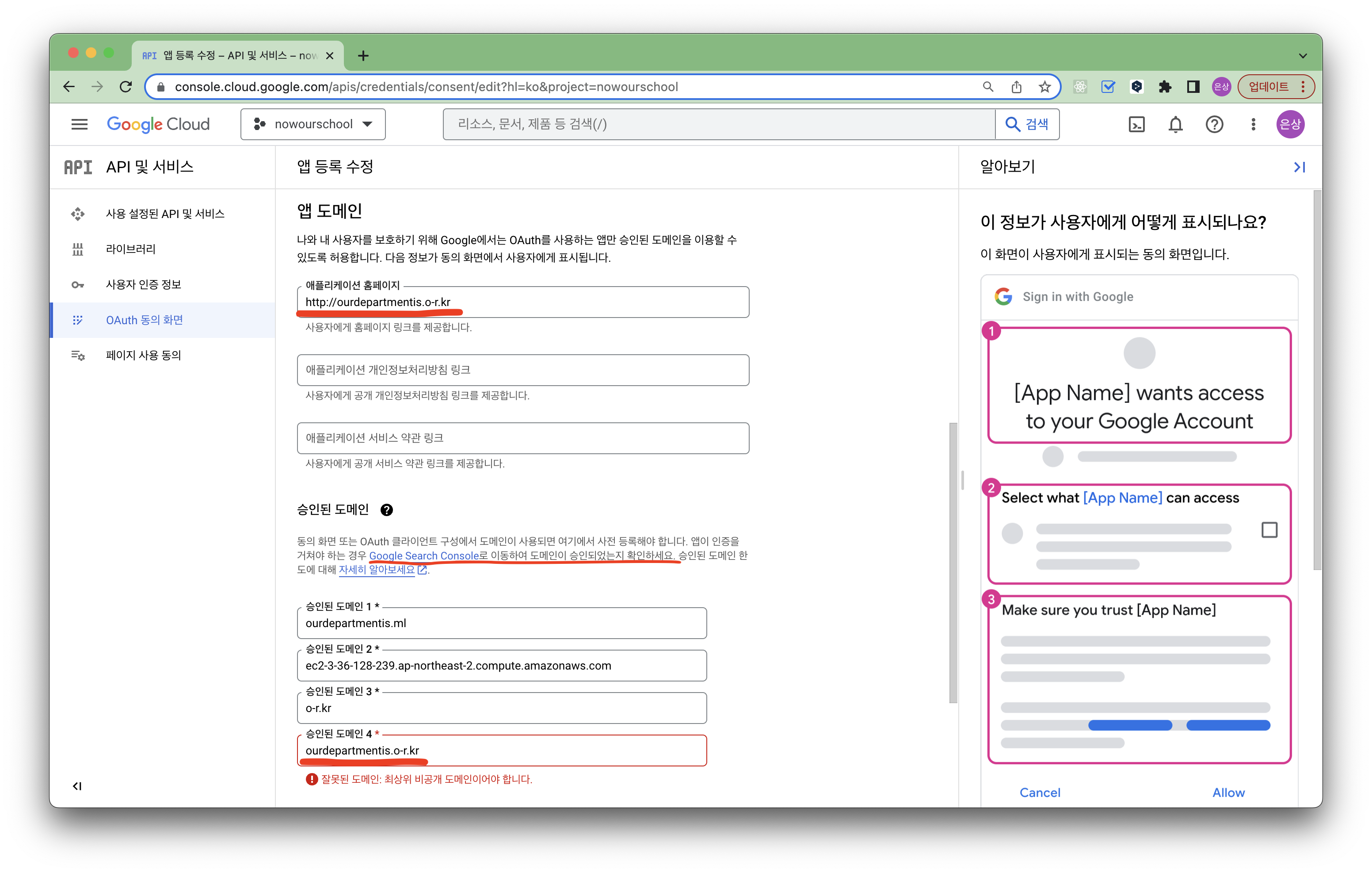Viewport: 1372px width, 873px height.
Task: Open the main navigation hamburger menu
Action: coord(79,124)
